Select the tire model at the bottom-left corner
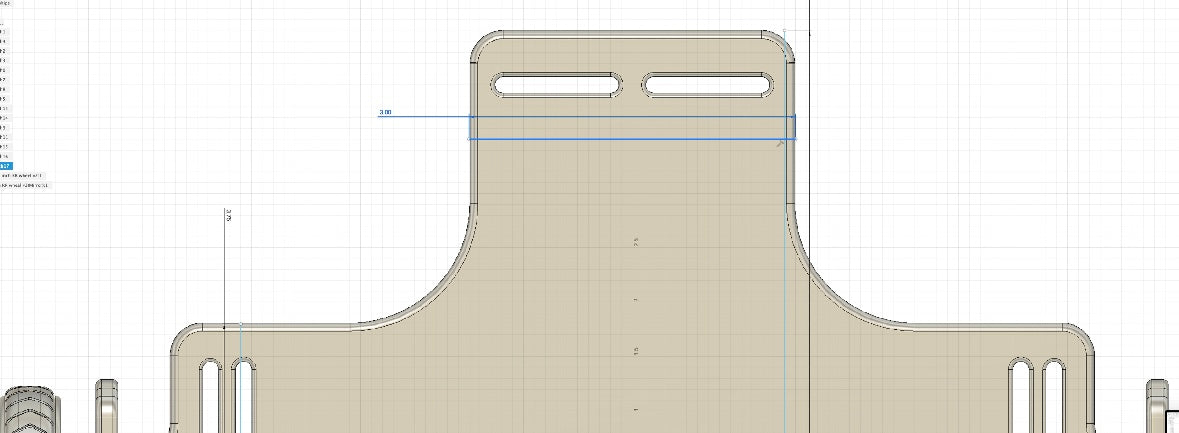The height and width of the screenshot is (433, 1179). point(29,410)
